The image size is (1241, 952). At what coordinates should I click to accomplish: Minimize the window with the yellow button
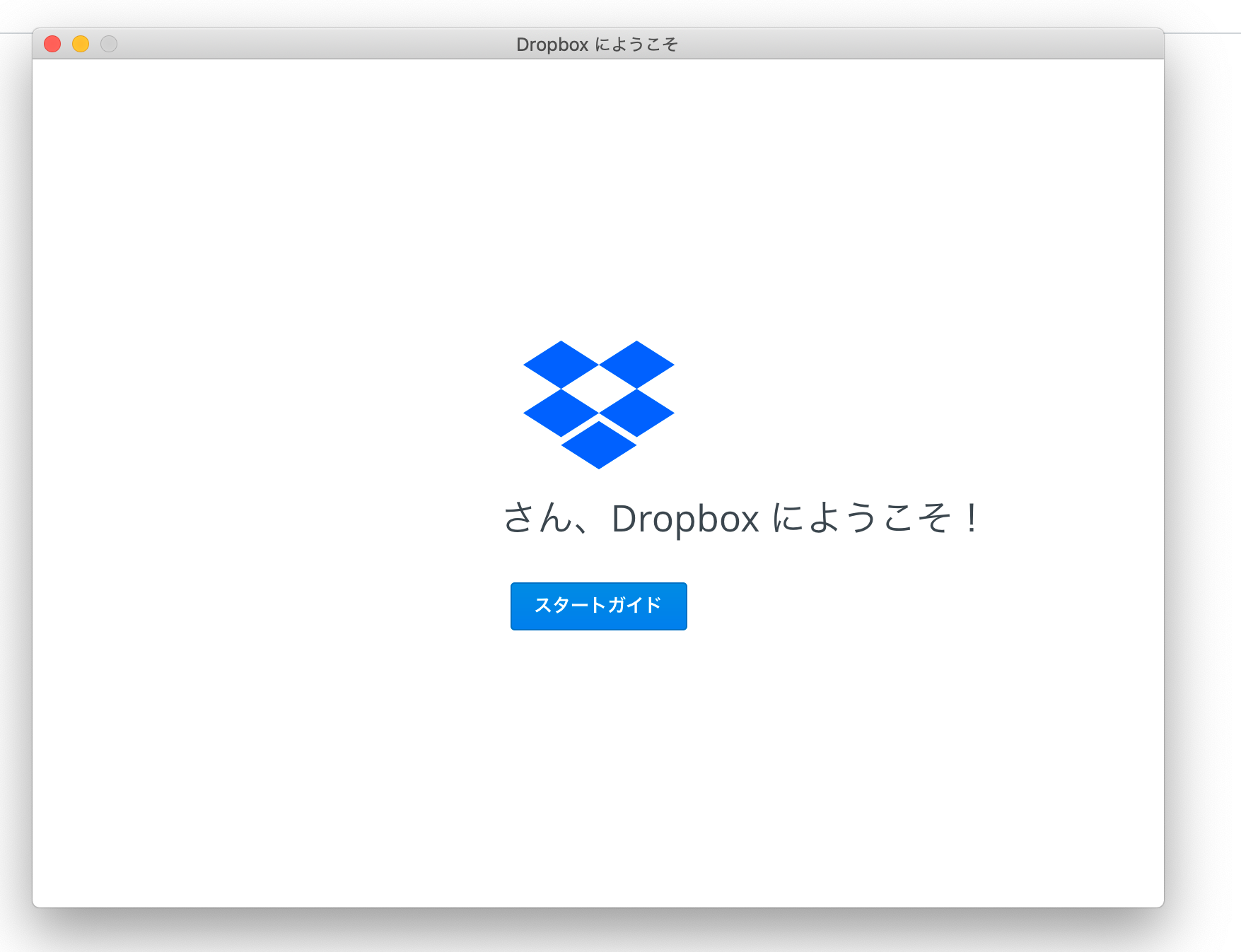click(x=81, y=44)
